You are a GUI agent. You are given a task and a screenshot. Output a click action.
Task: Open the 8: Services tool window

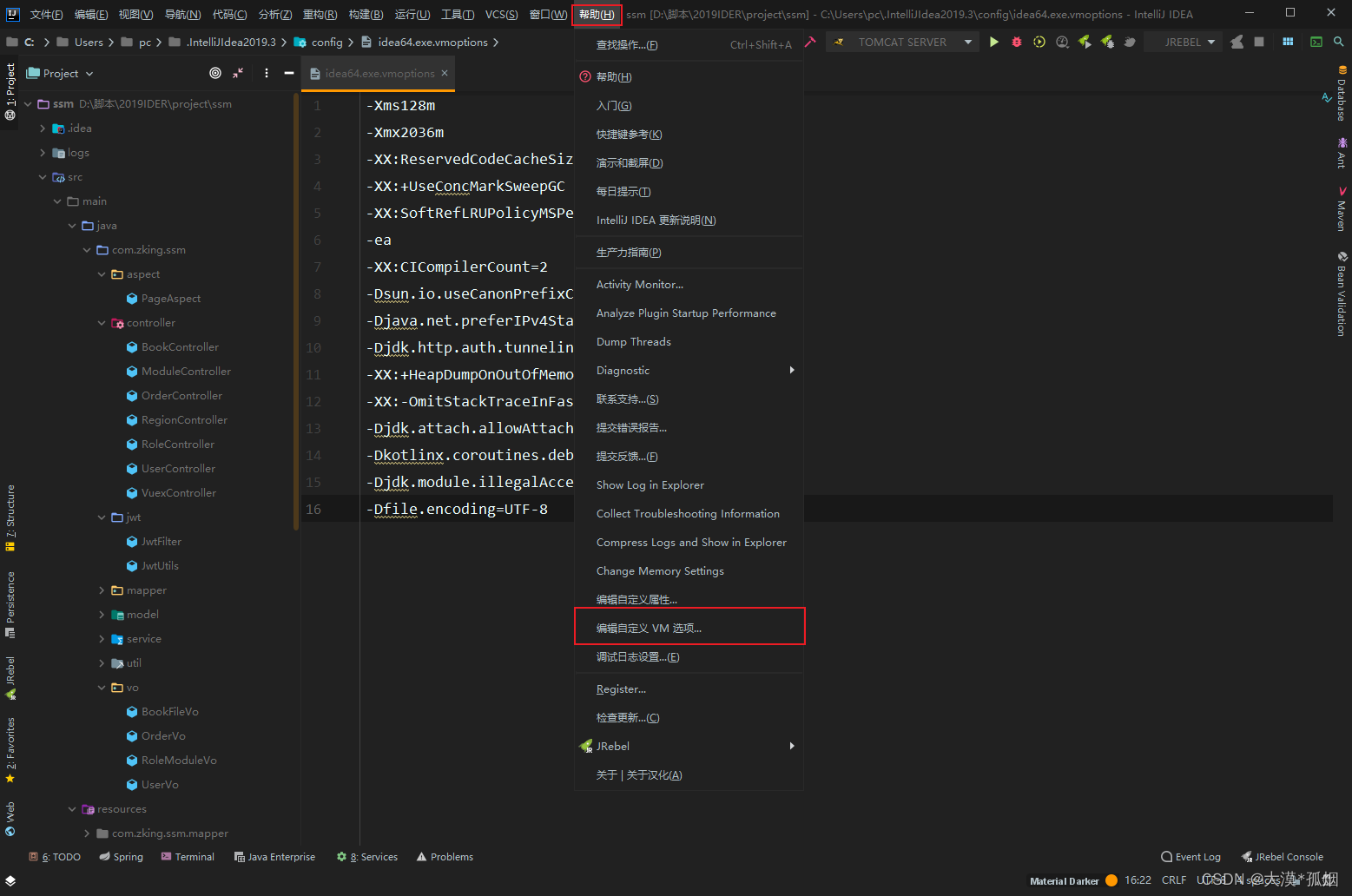[366, 857]
